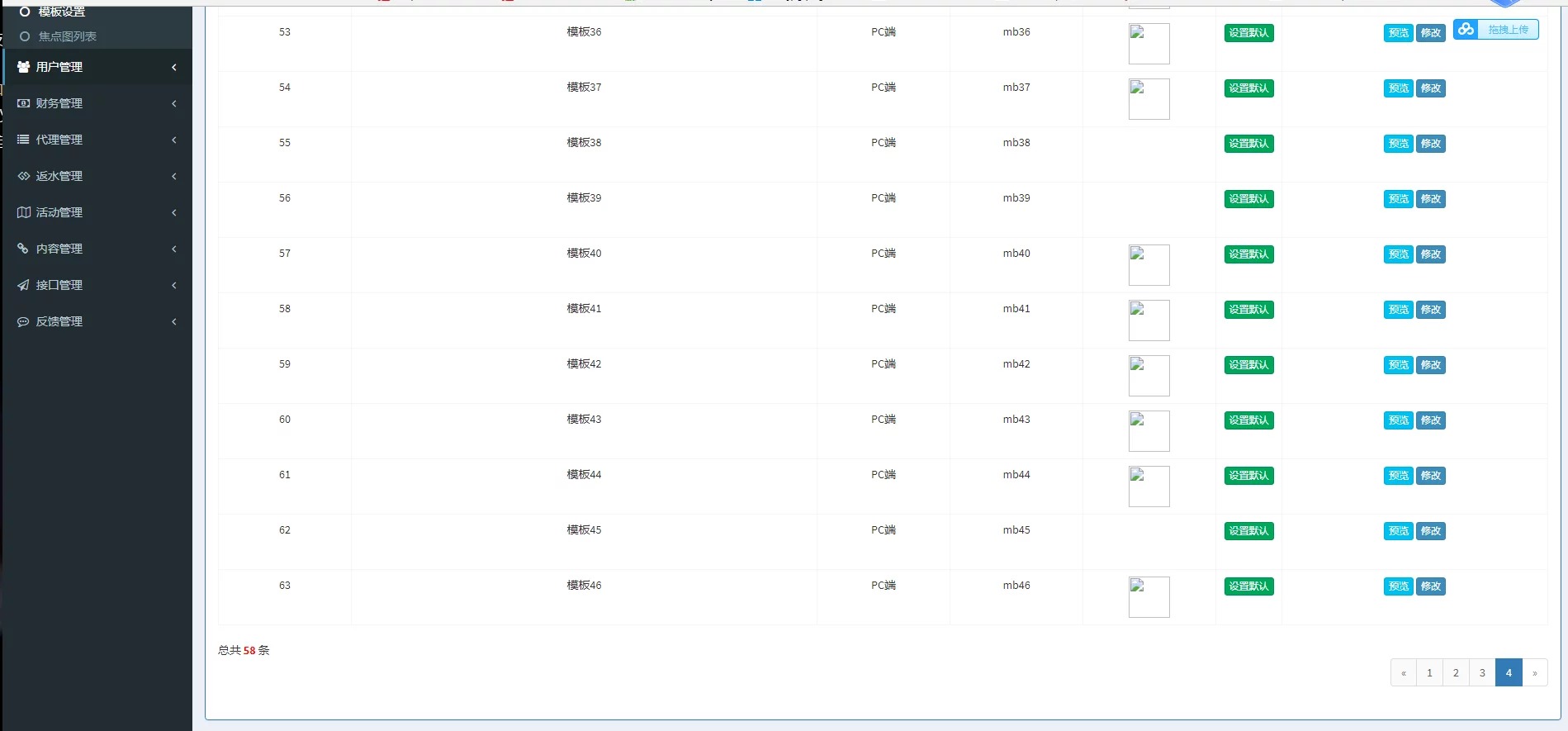Open thumbnail image for 模板43
Viewport: 1568px width, 731px height.
coord(1149,431)
